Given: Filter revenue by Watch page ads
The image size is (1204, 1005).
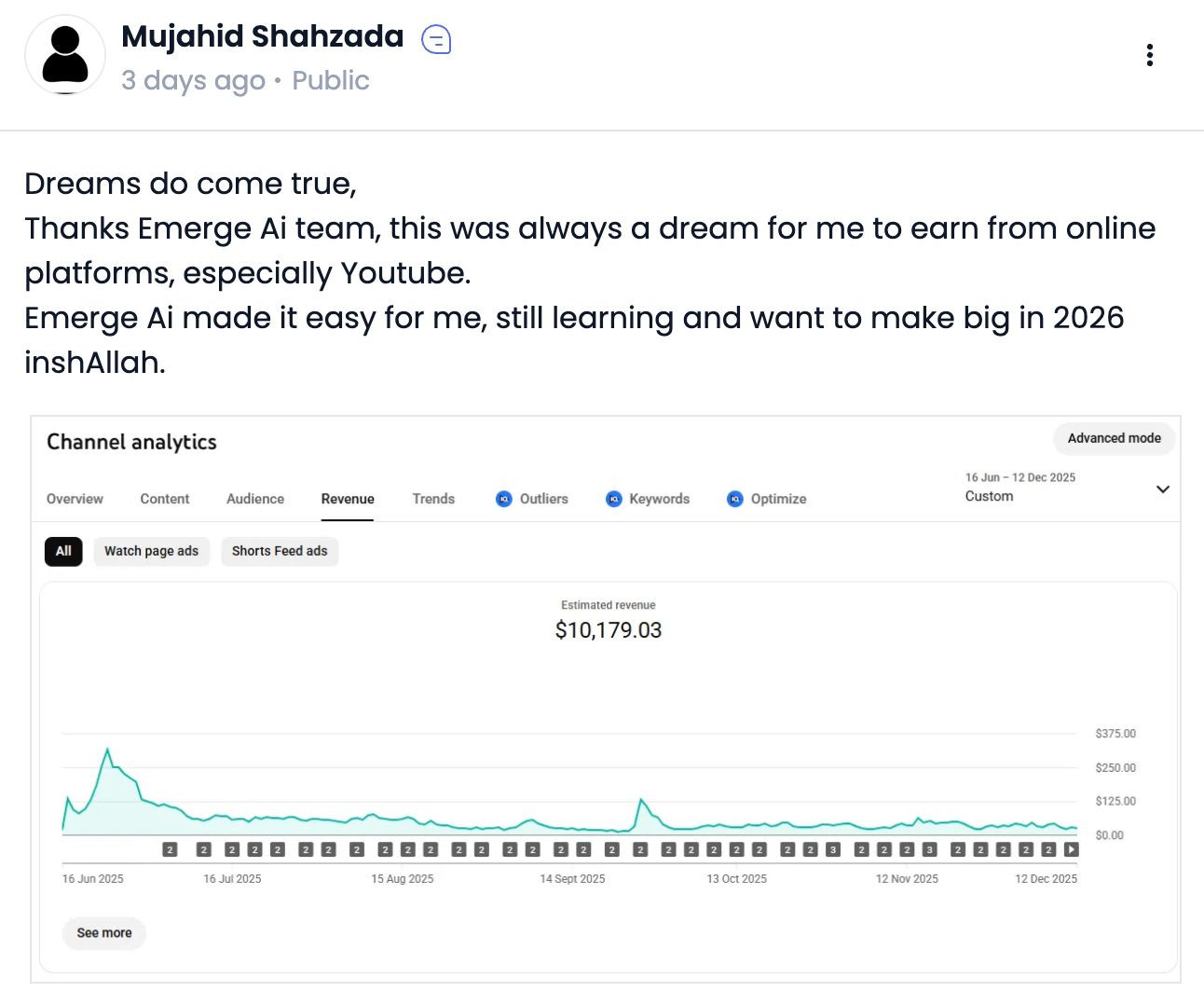Looking at the screenshot, I should tap(151, 551).
